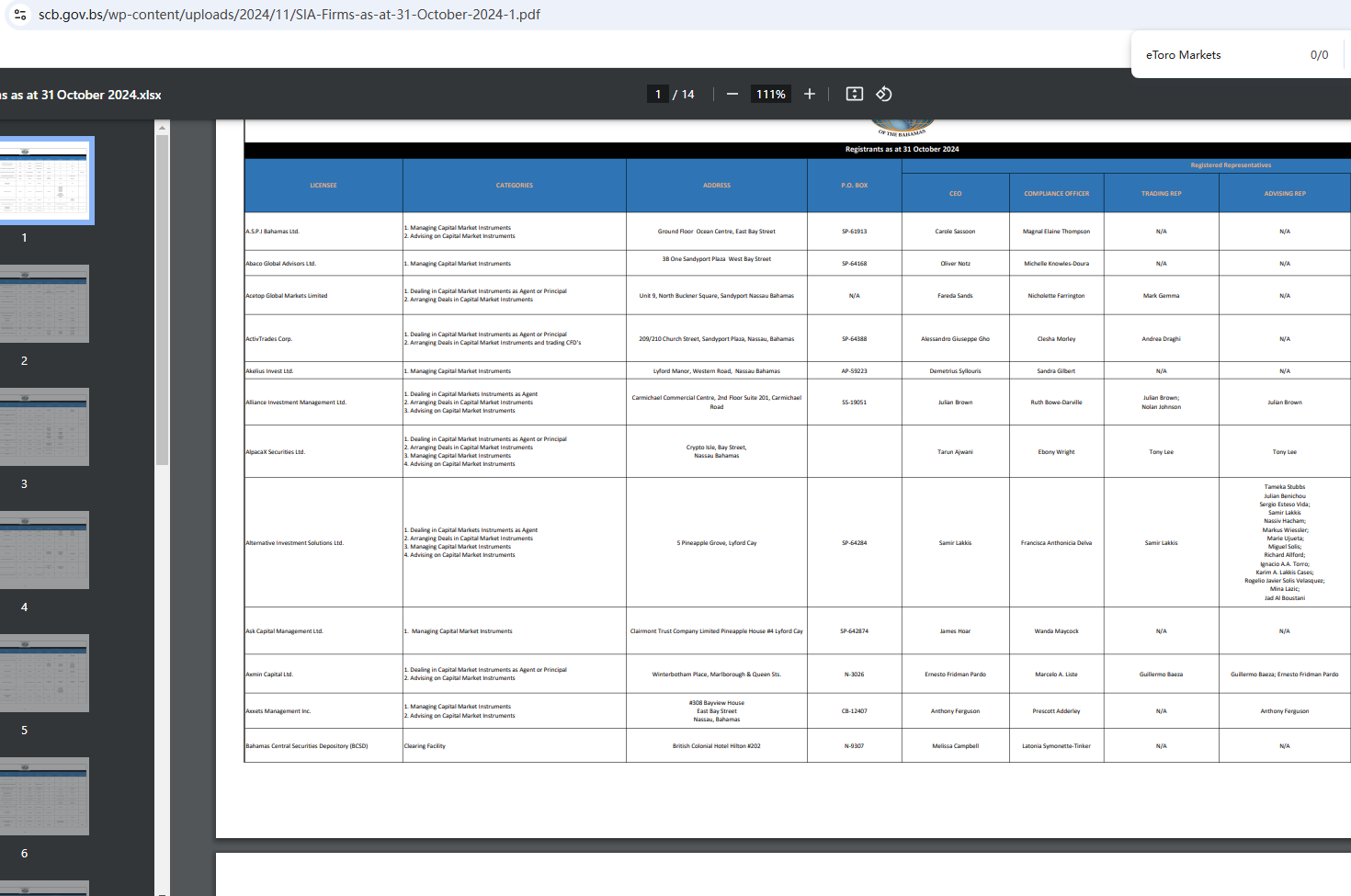
Task: Select licensee Acetop Global Markets Limited
Action: pyautogui.click(x=287, y=296)
